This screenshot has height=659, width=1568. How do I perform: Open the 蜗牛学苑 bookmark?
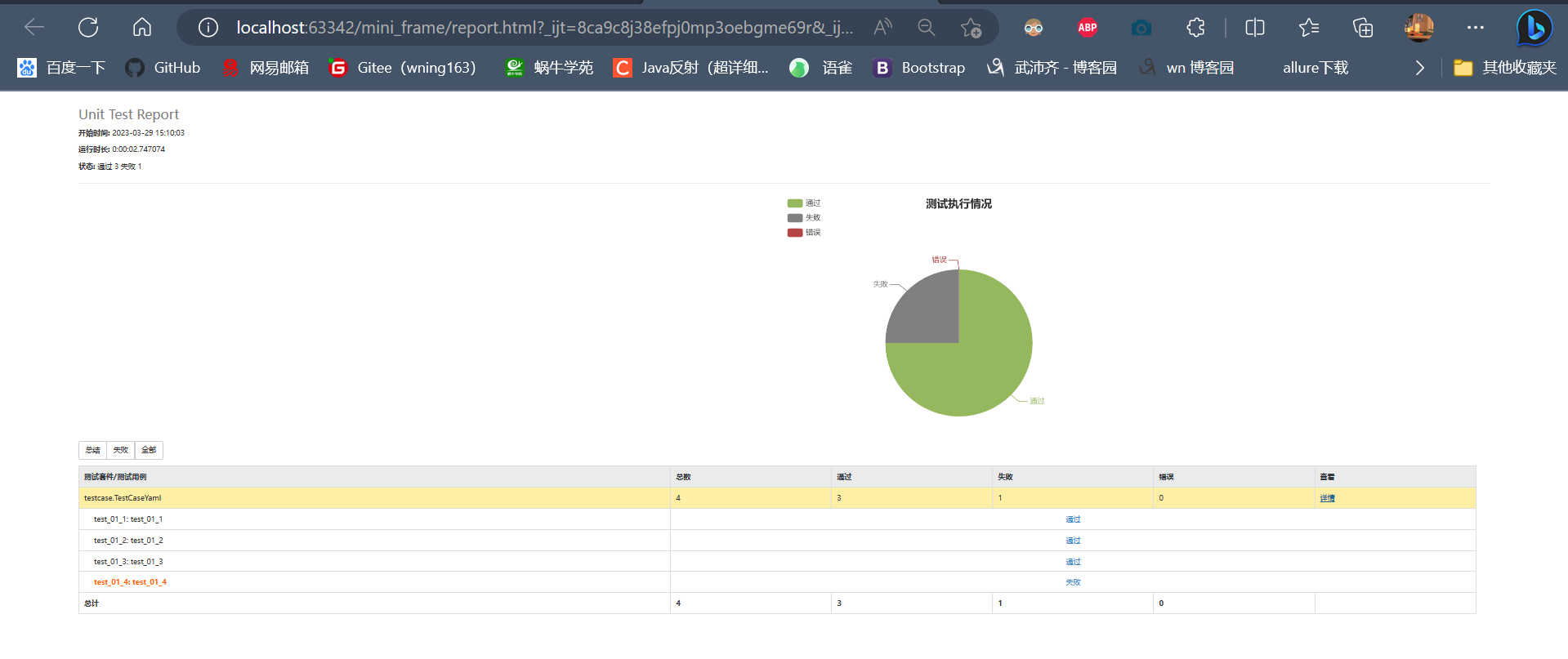[x=549, y=68]
